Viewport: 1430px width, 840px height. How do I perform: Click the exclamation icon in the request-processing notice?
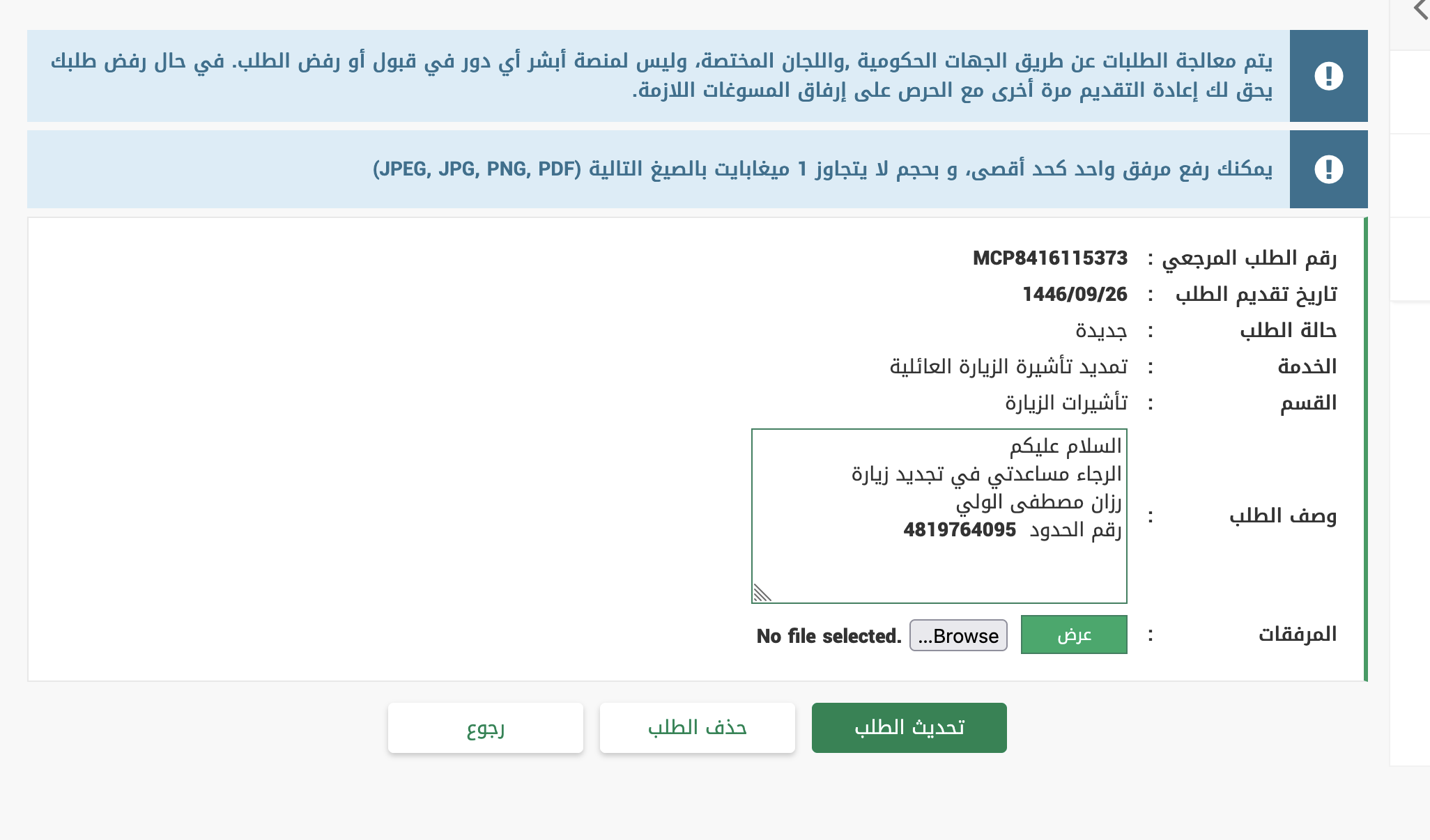(x=1328, y=76)
